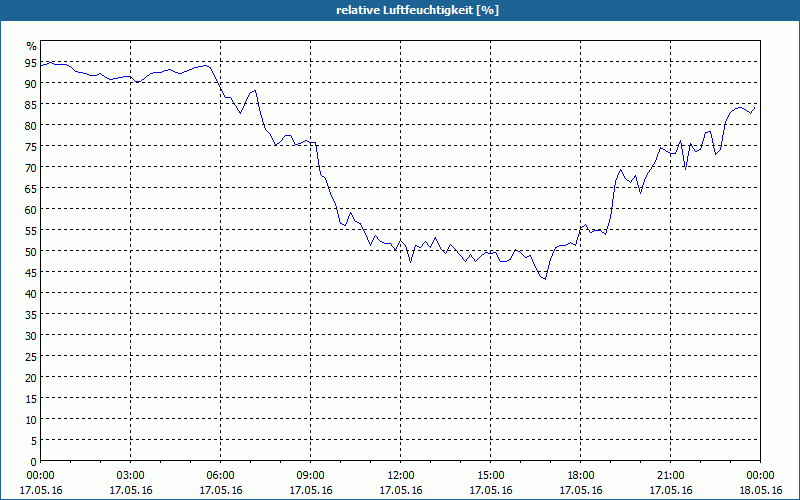
Task: Click the humidity curve's lowest dip near 17:00
Action: pyautogui.click(x=545, y=279)
